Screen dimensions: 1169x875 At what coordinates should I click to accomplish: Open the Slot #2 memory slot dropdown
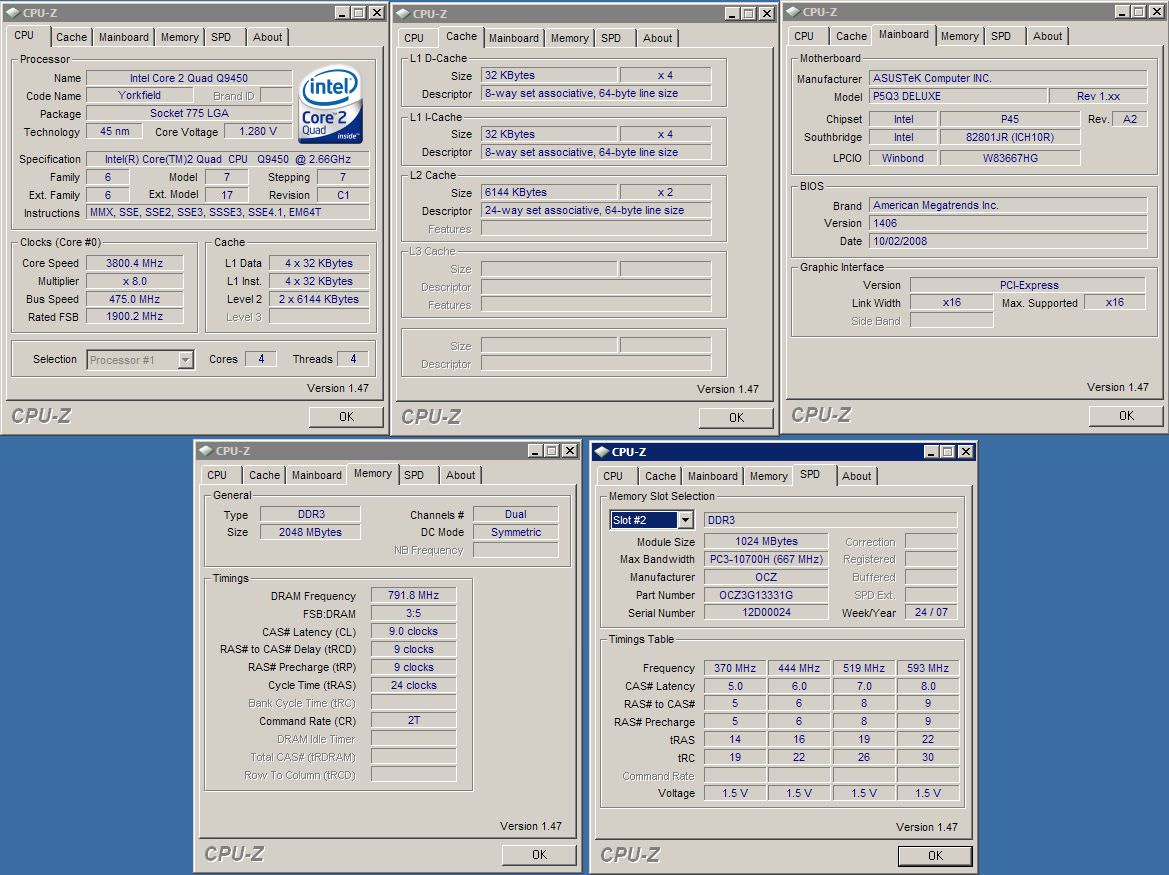coord(685,520)
